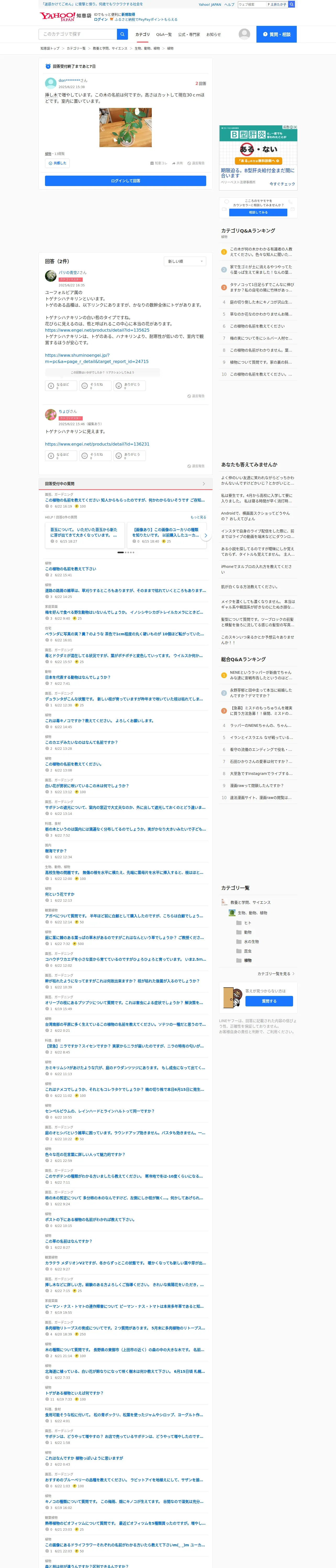Click the web search magnifier button in the header

(292, 4)
